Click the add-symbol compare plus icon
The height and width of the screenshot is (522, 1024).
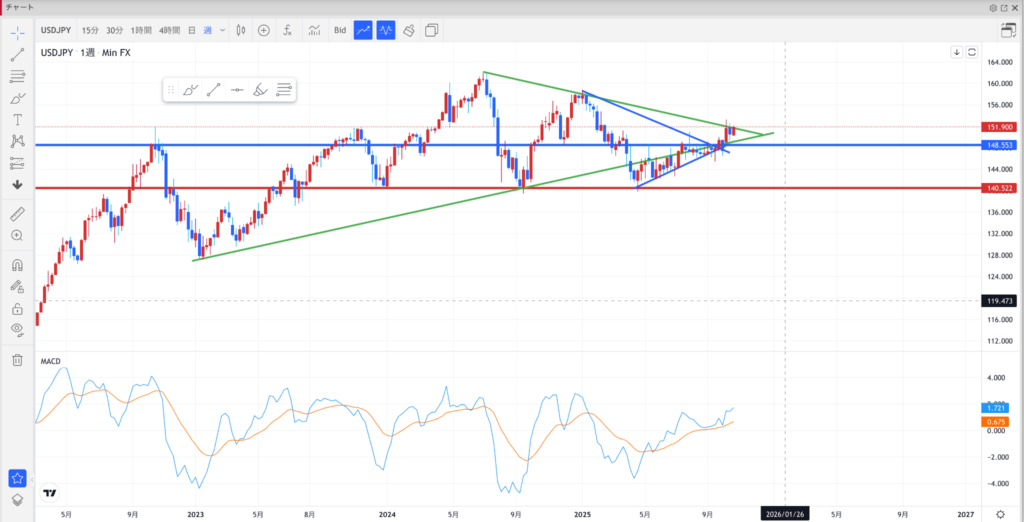(264, 30)
